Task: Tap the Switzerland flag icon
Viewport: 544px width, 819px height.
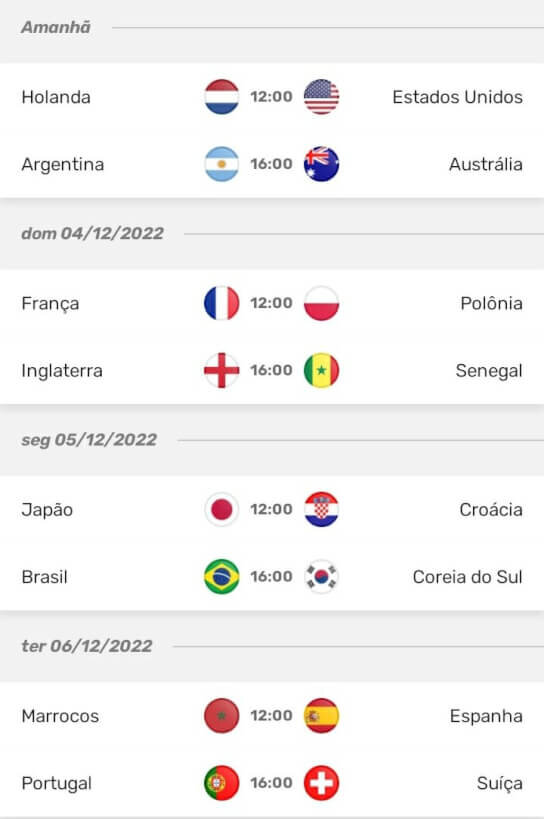Action: coord(321,783)
